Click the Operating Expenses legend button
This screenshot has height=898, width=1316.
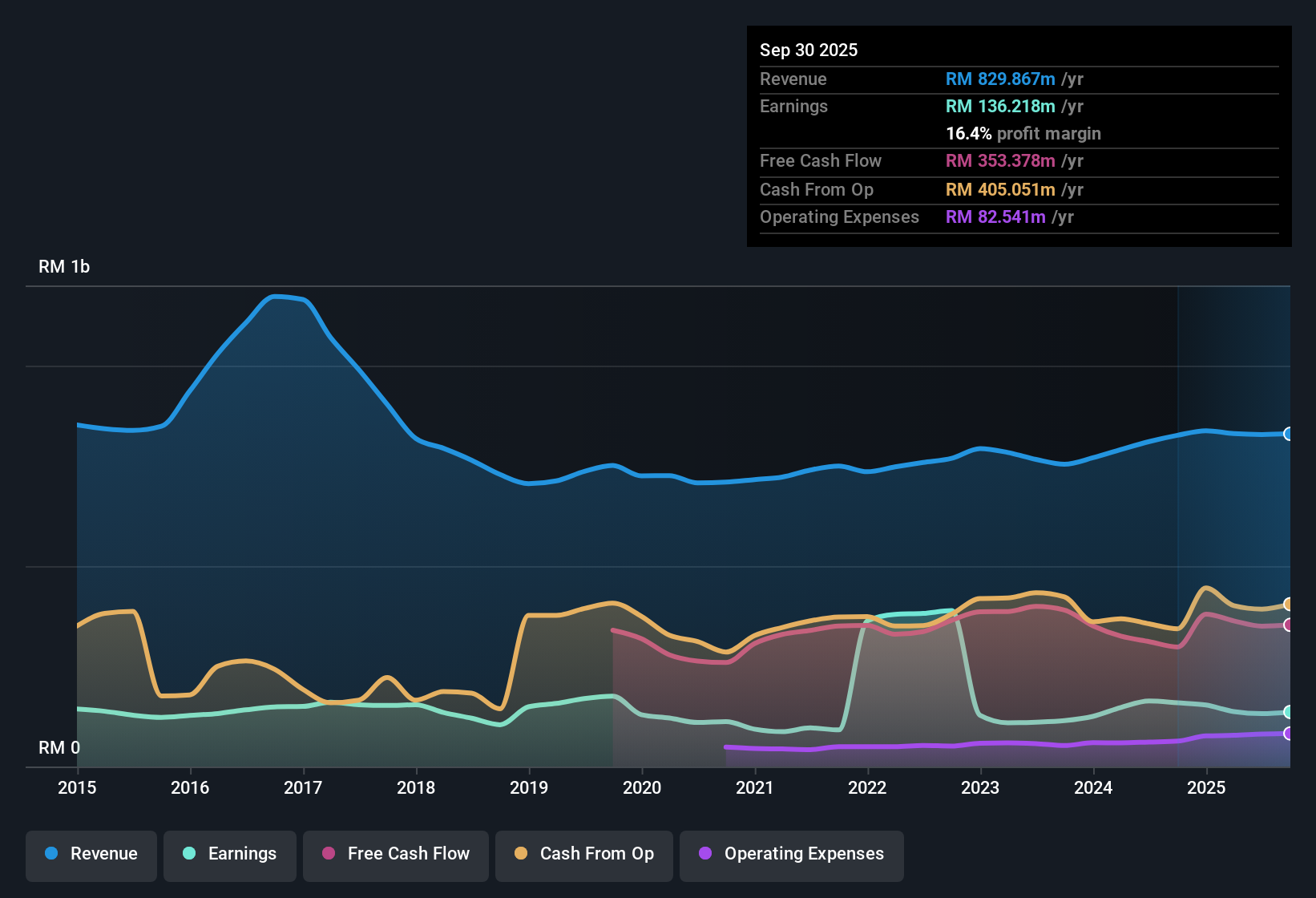point(791,854)
